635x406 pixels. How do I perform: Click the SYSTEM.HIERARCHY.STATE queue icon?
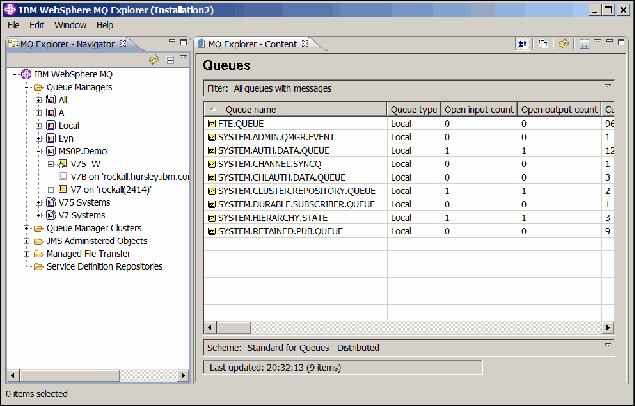[212, 218]
